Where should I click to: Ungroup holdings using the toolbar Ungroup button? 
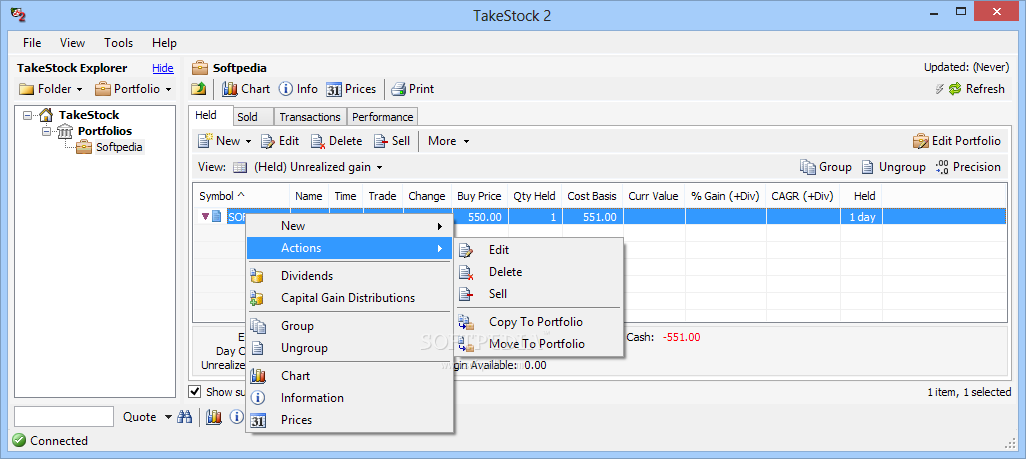pyautogui.click(x=893, y=167)
